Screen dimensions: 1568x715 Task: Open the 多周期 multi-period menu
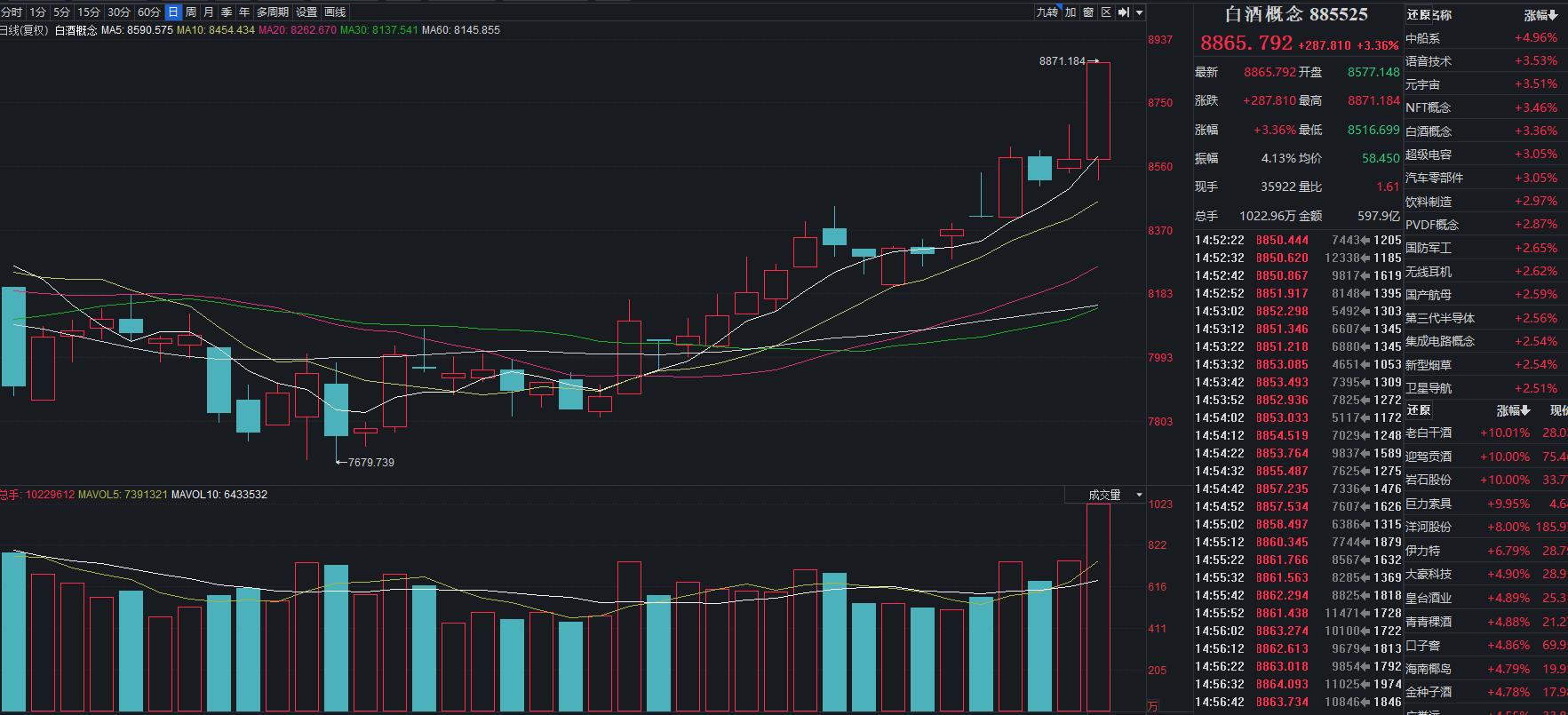click(273, 12)
